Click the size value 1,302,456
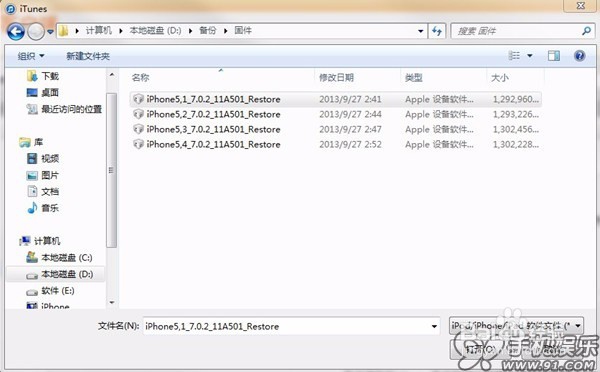Screen dimensions: 600x372 tap(515, 129)
